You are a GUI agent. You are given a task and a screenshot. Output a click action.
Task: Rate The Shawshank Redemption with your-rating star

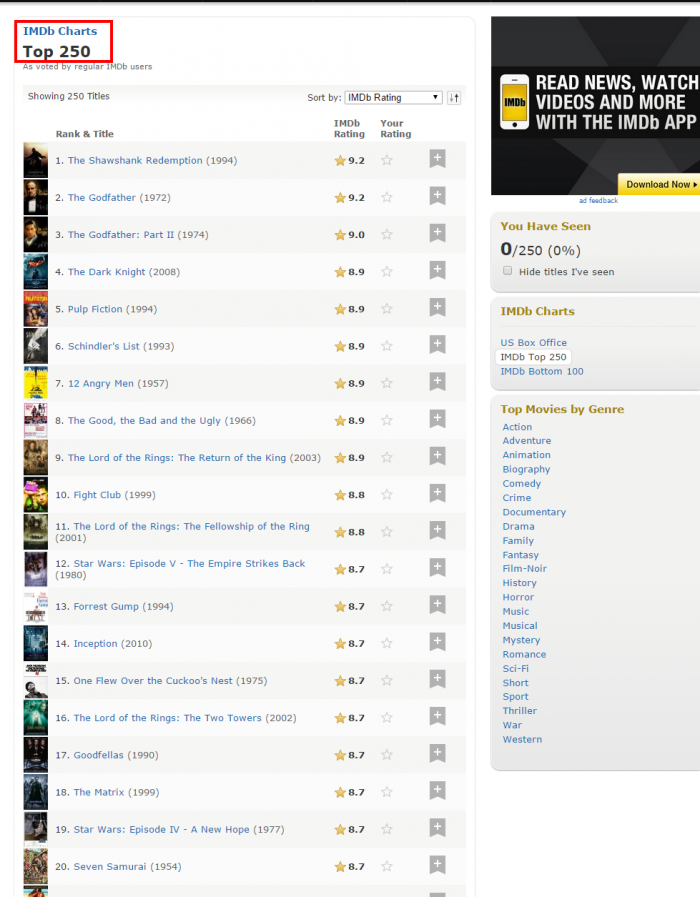pyautogui.click(x=387, y=160)
